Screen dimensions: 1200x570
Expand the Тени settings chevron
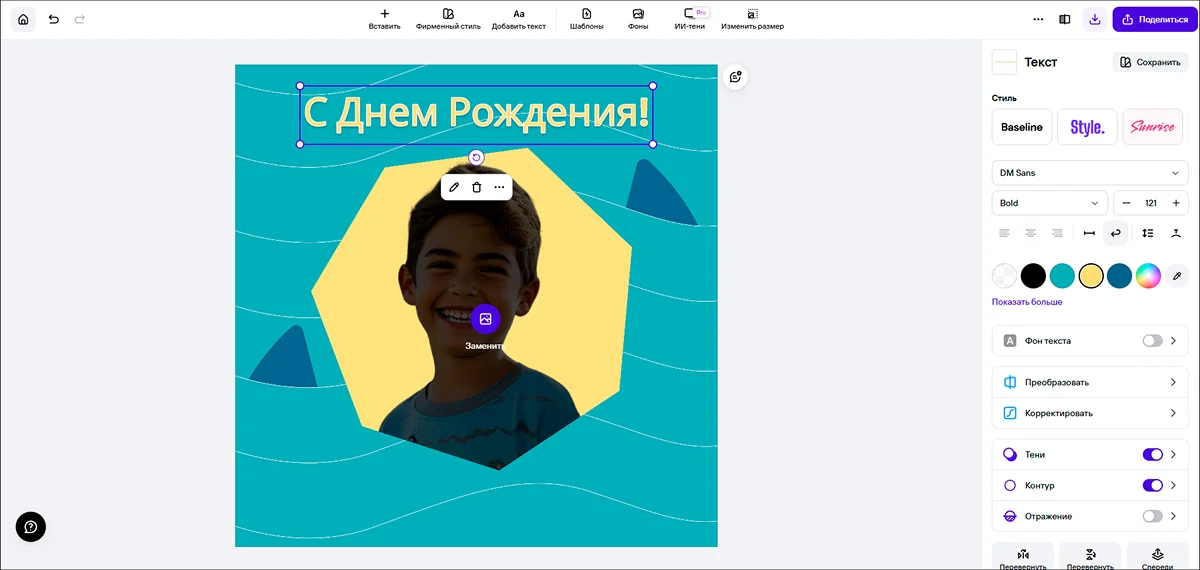(1174, 454)
